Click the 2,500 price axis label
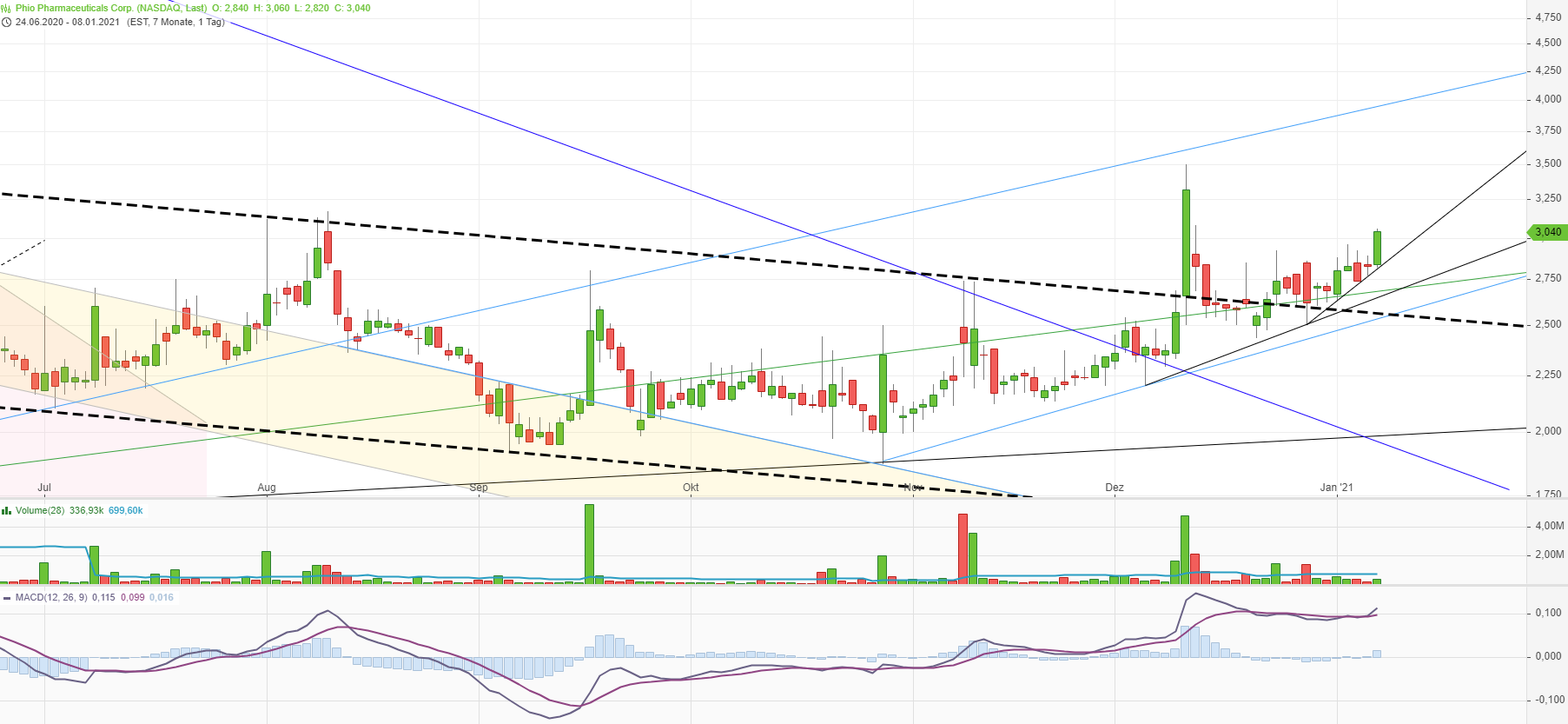This screenshot has height=724, width=1568. coord(1548,324)
